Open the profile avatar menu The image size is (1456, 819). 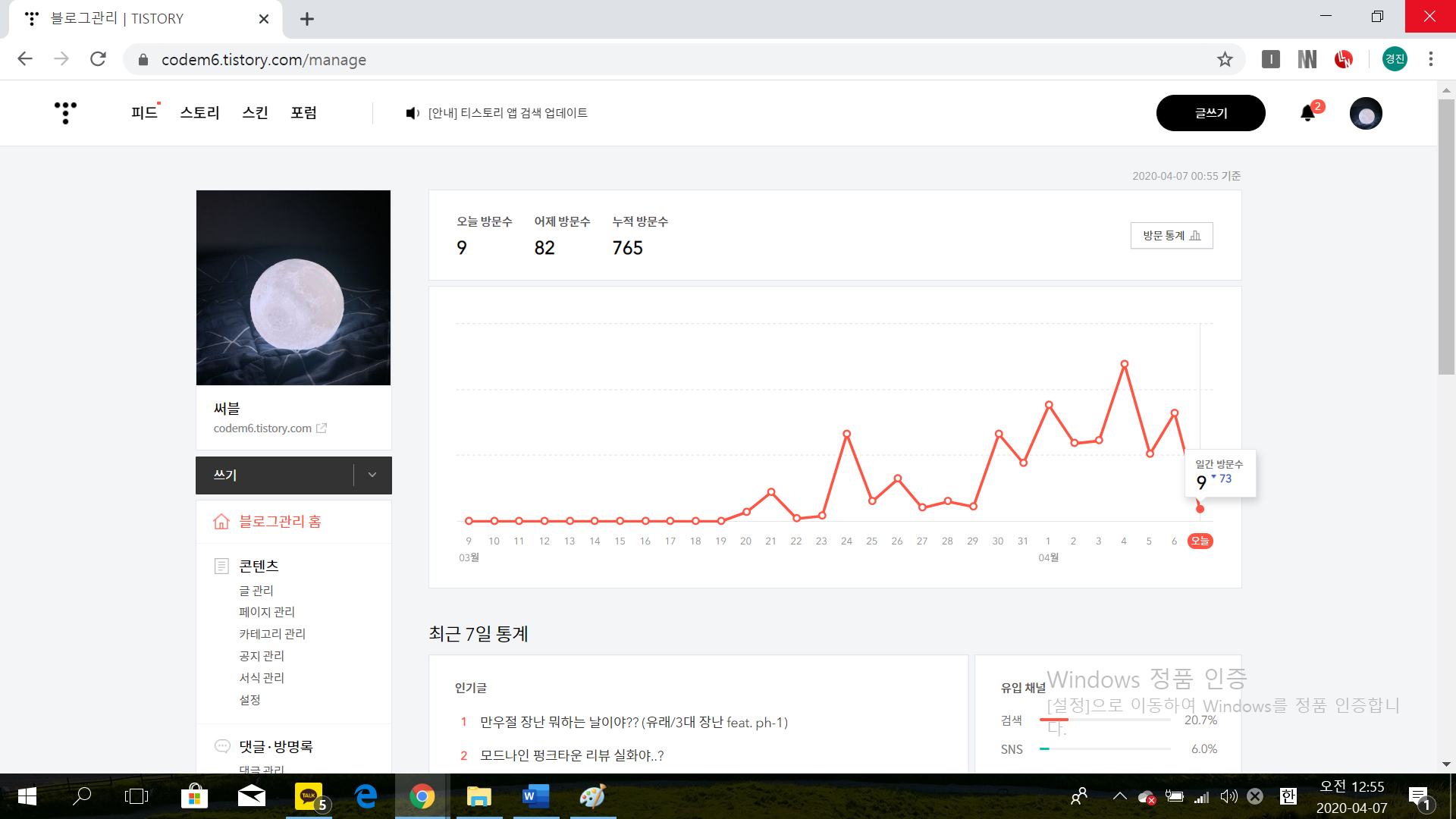point(1366,114)
